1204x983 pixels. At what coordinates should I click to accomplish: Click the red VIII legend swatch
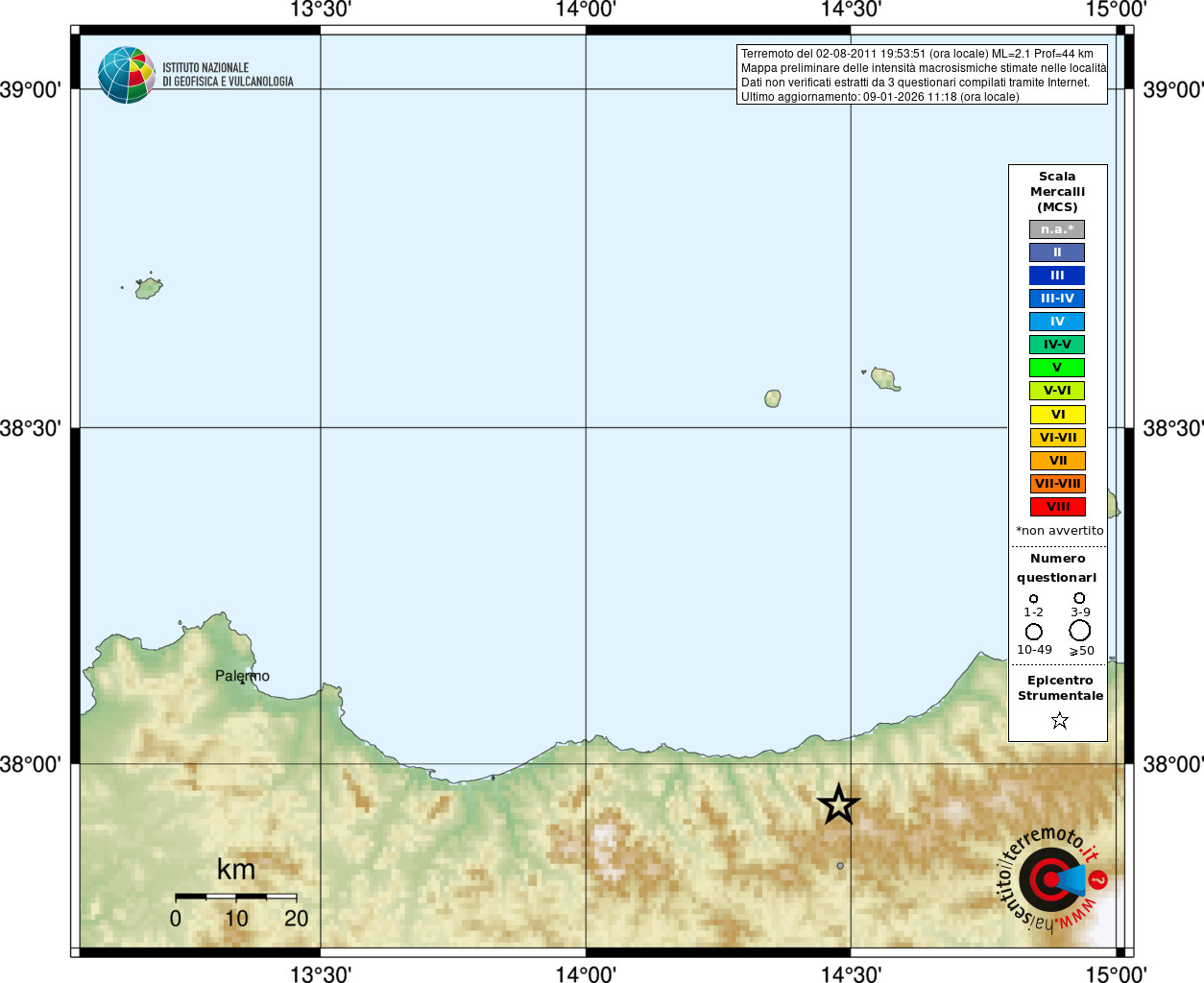(x=1057, y=507)
